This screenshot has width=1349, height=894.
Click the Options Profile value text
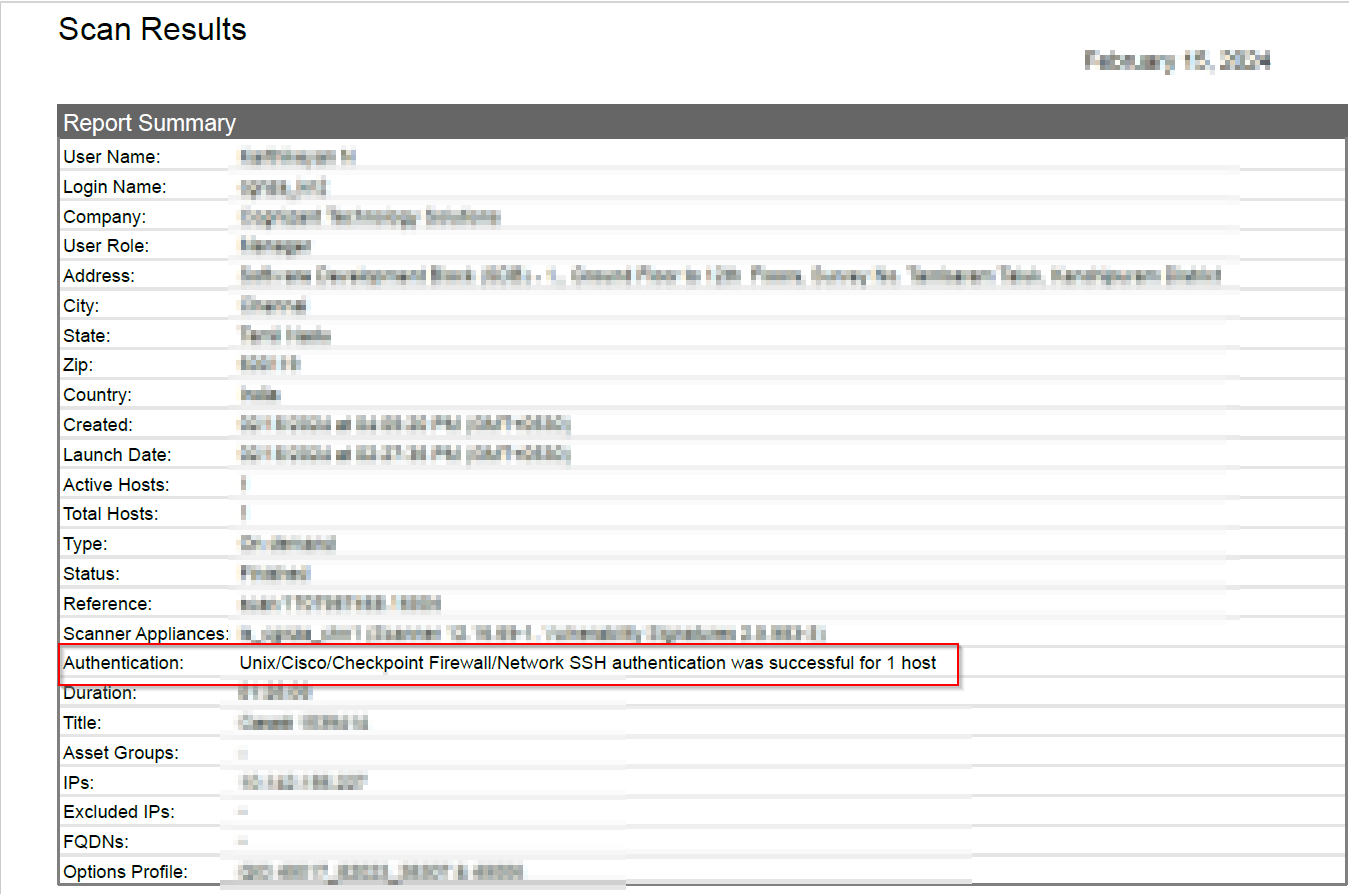[380, 872]
